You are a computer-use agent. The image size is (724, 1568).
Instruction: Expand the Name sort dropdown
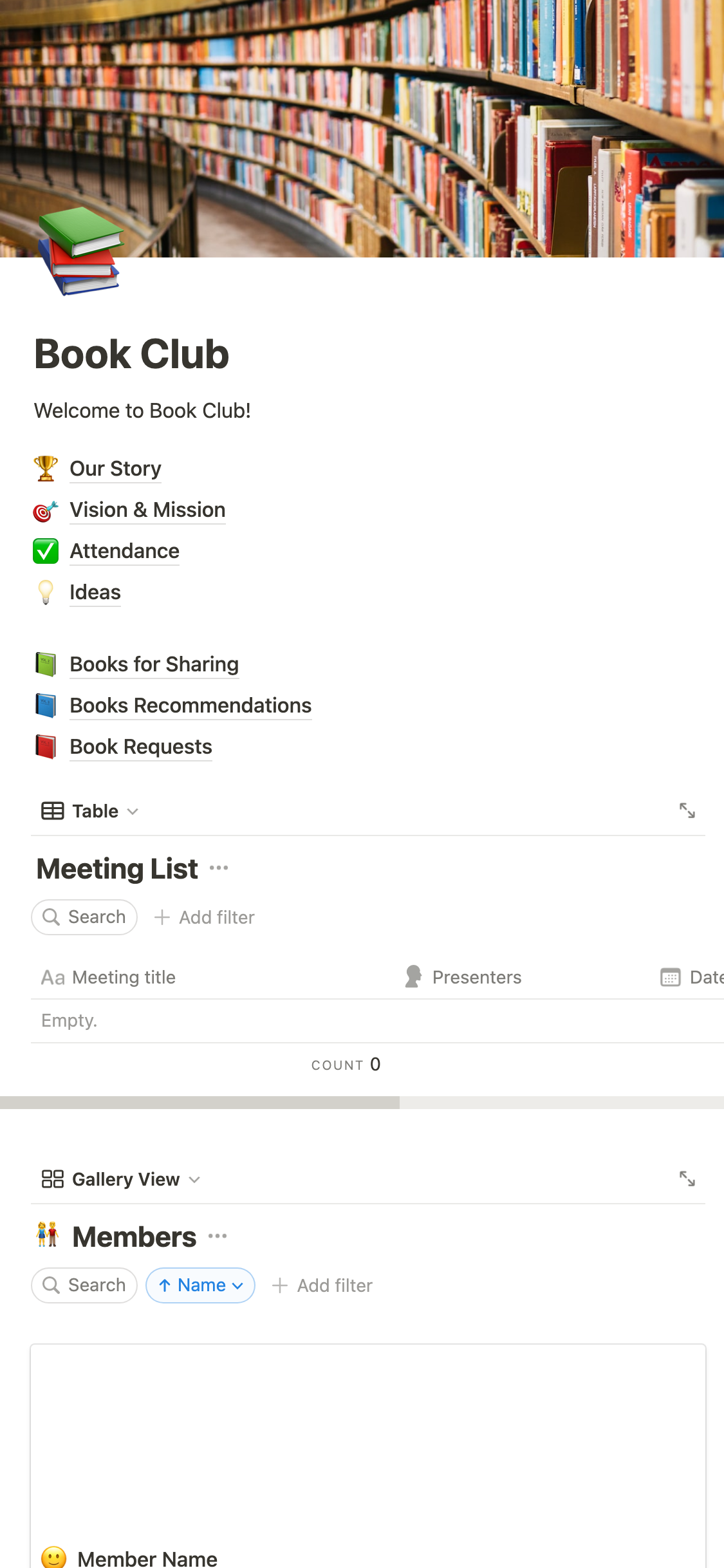click(201, 1285)
